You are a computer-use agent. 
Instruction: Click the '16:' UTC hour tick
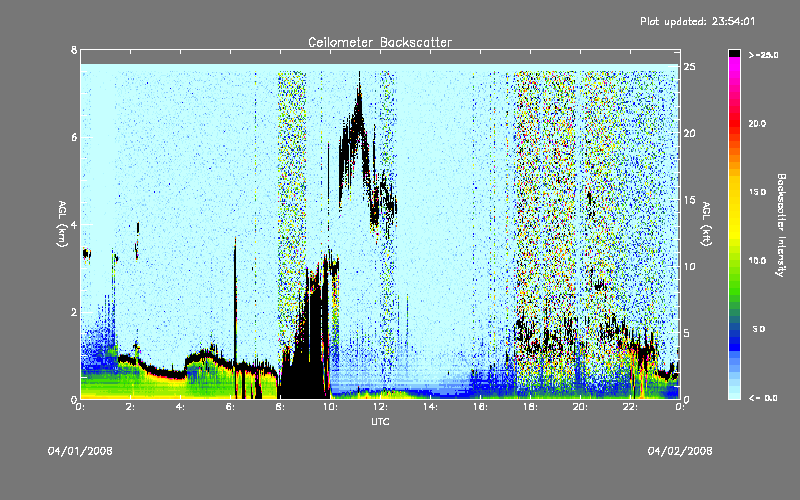pyautogui.click(x=480, y=407)
